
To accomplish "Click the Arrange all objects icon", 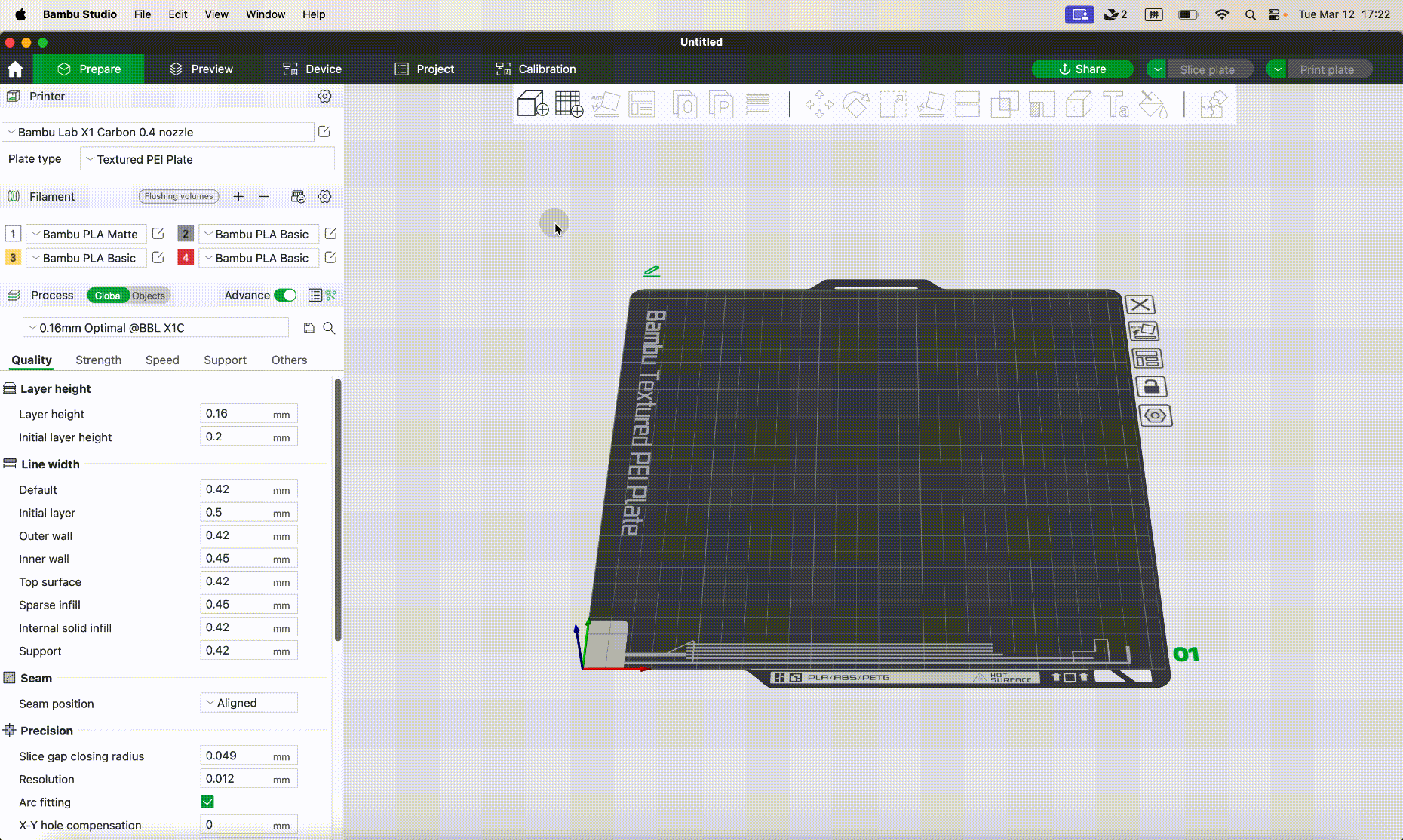I will pos(642,104).
